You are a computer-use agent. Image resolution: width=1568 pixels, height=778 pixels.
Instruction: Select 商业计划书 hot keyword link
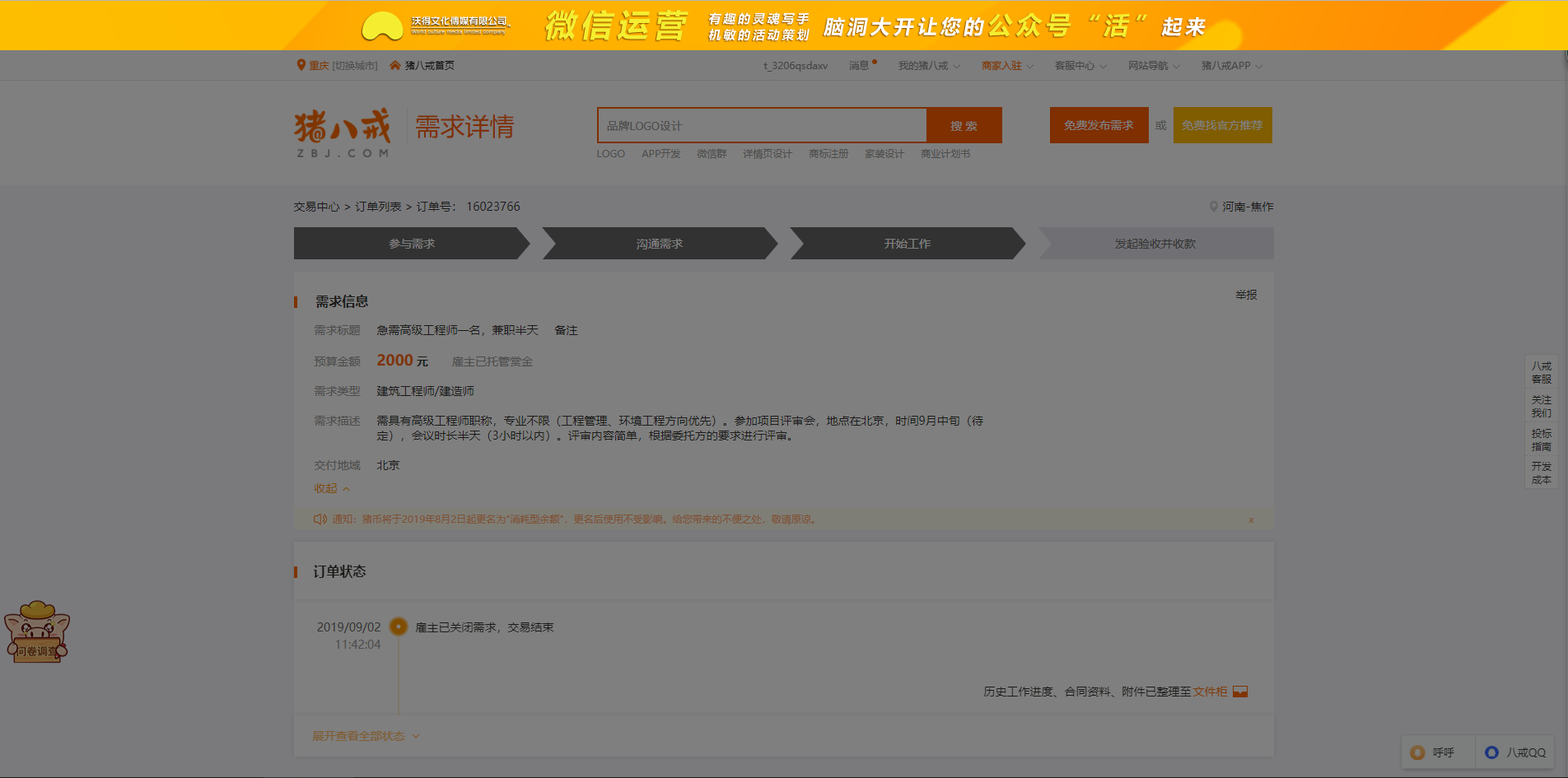pyautogui.click(x=945, y=154)
